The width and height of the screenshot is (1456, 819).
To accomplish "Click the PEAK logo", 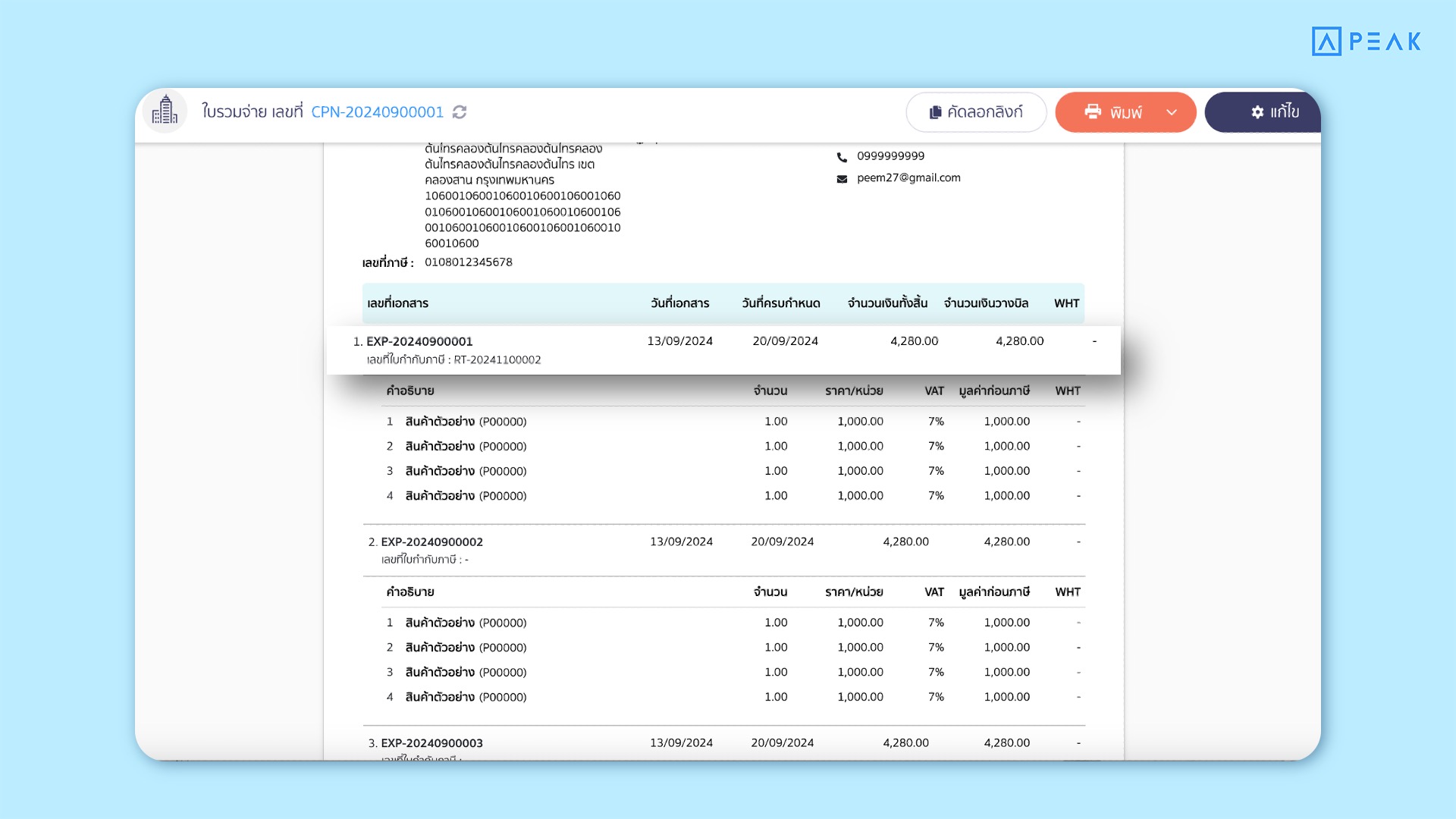I will (x=1366, y=41).
